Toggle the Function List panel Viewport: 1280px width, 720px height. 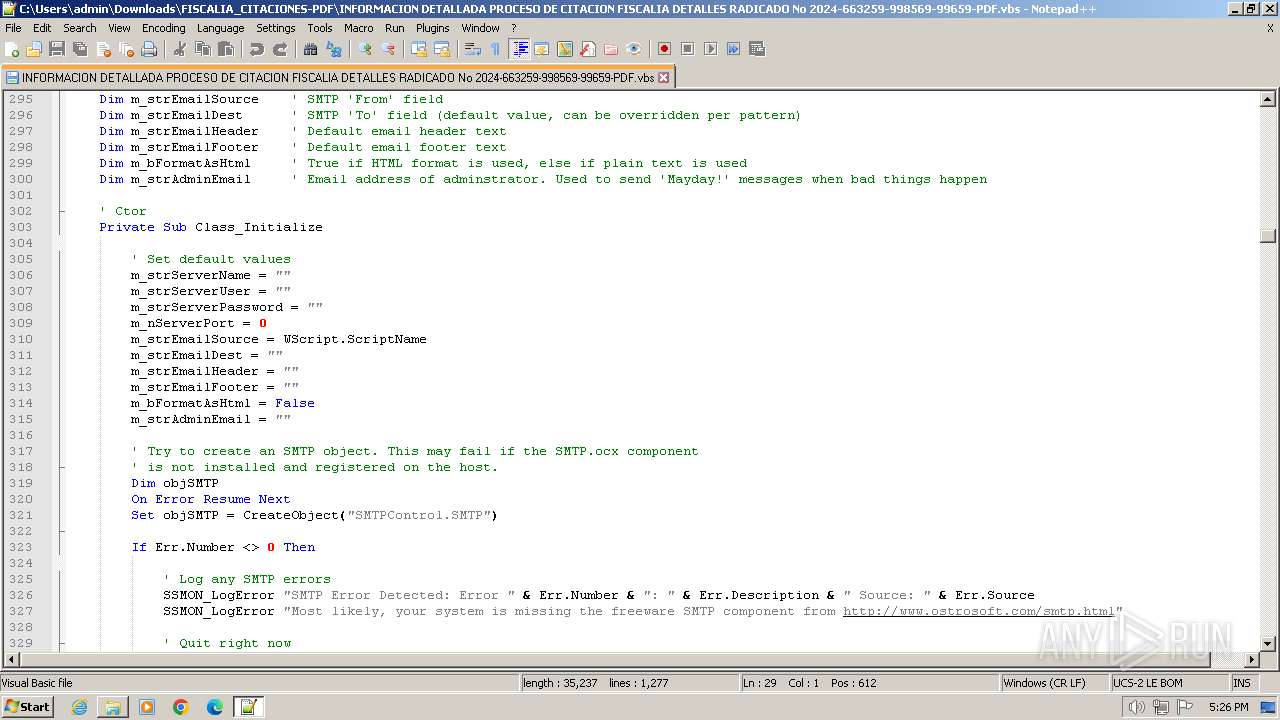(x=588, y=49)
